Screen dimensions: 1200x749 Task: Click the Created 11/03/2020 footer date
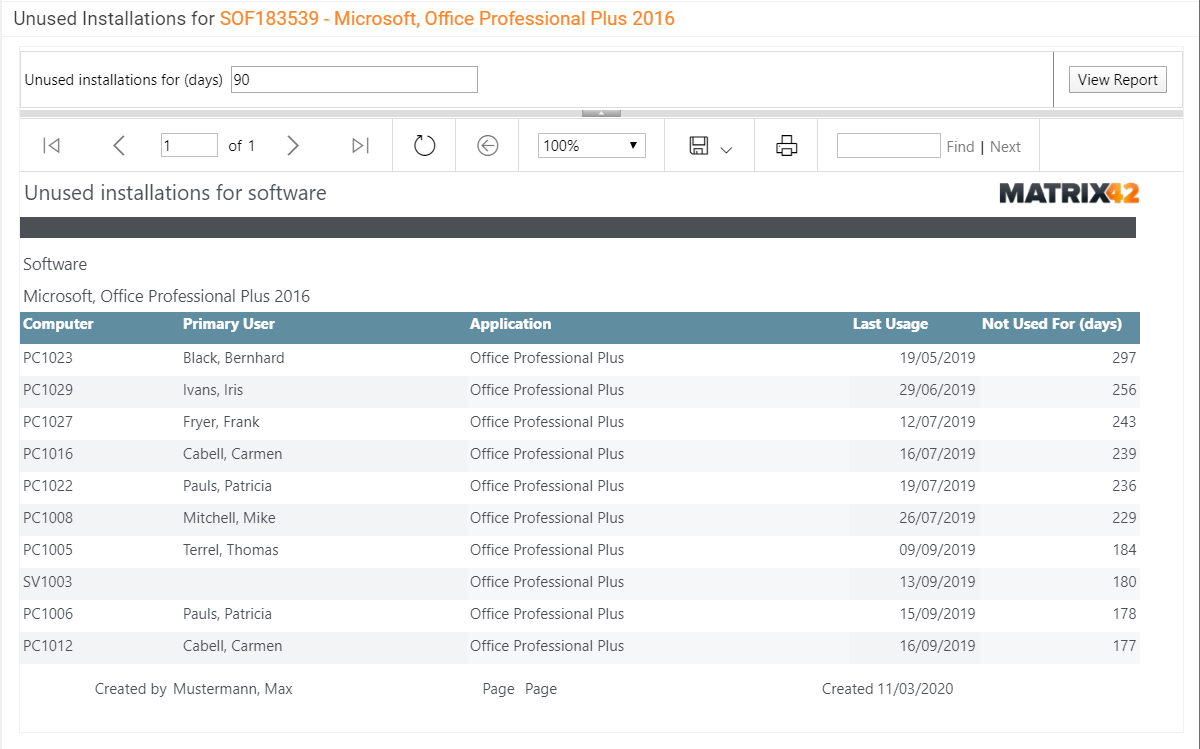(x=888, y=689)
